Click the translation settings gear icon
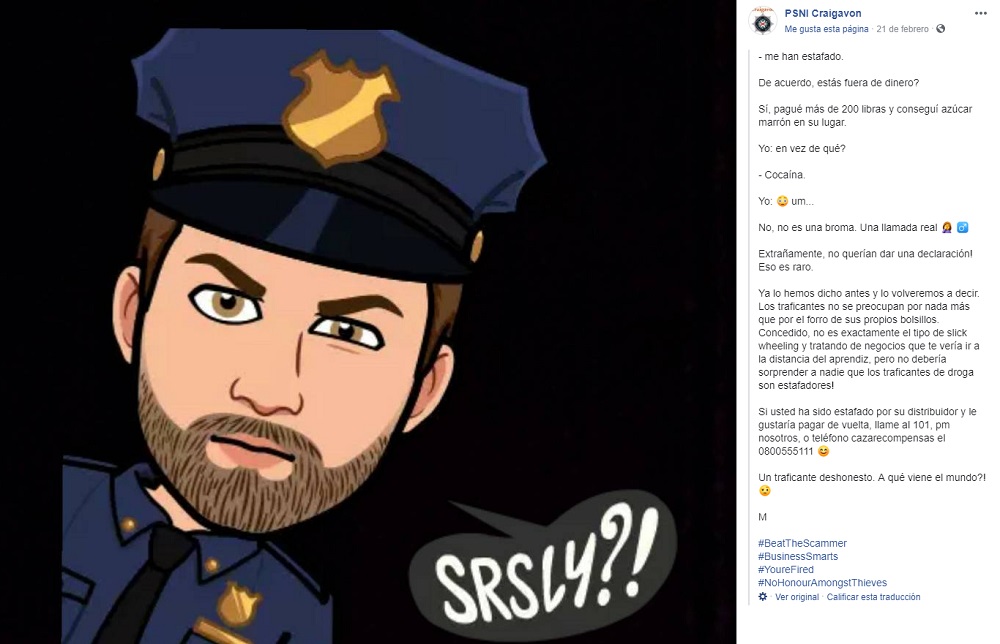 pyautogui.click(x=763, y=597)
